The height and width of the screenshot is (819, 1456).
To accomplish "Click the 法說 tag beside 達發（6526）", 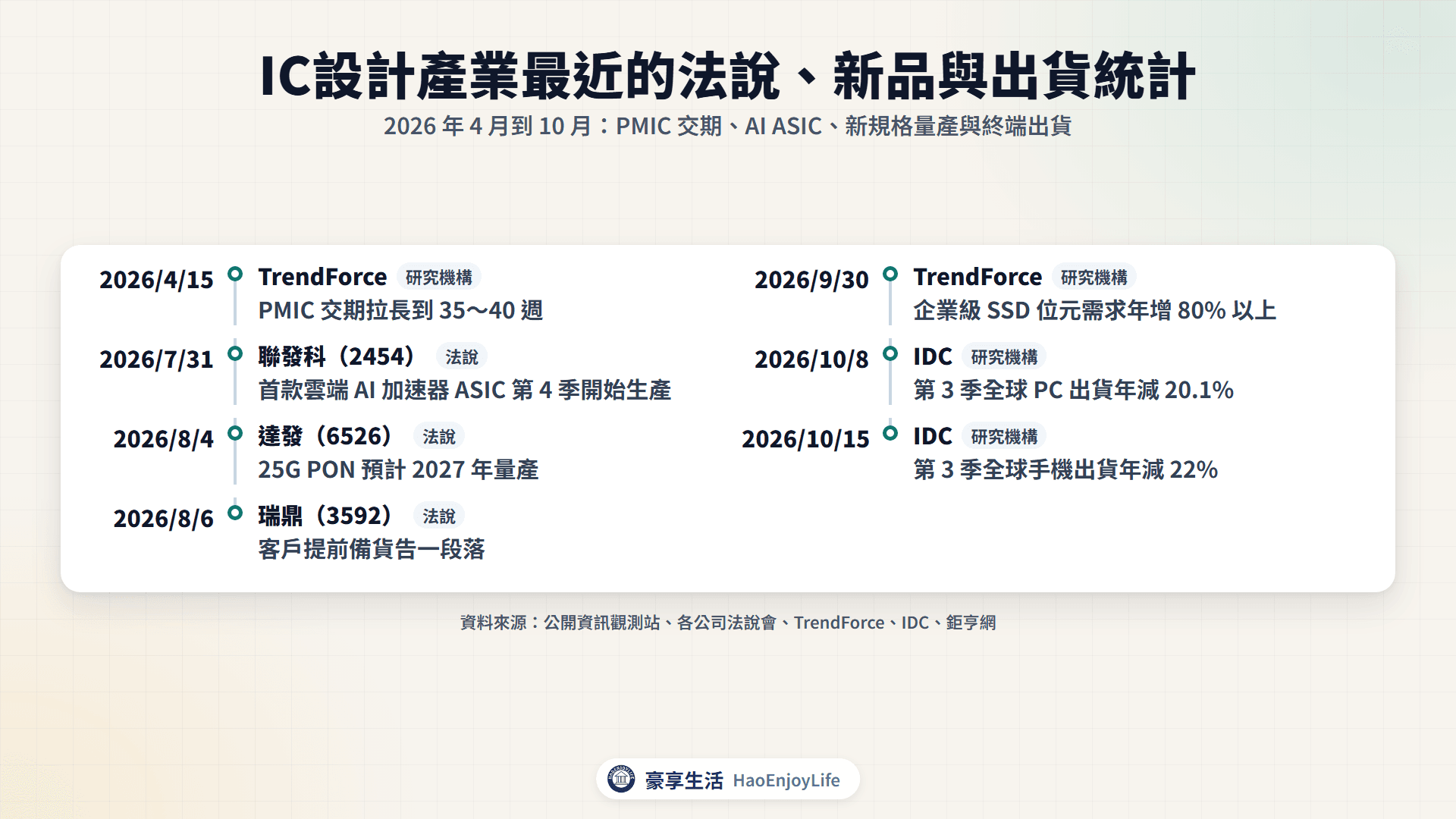I will pos(439,437).
